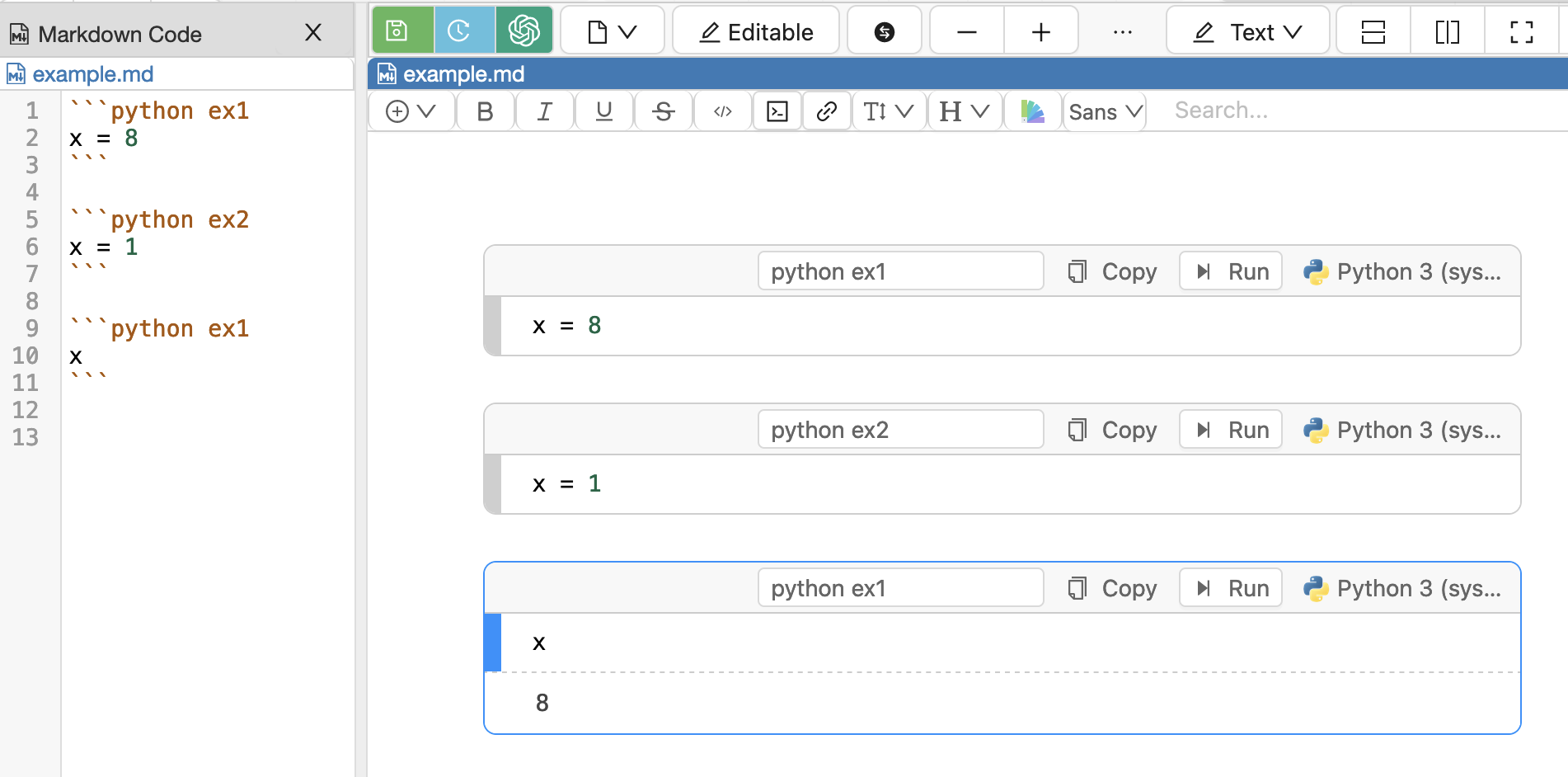The image size is (1568, 777).
Task: Toggle bold formatting
Action: [x=485, y=111]
